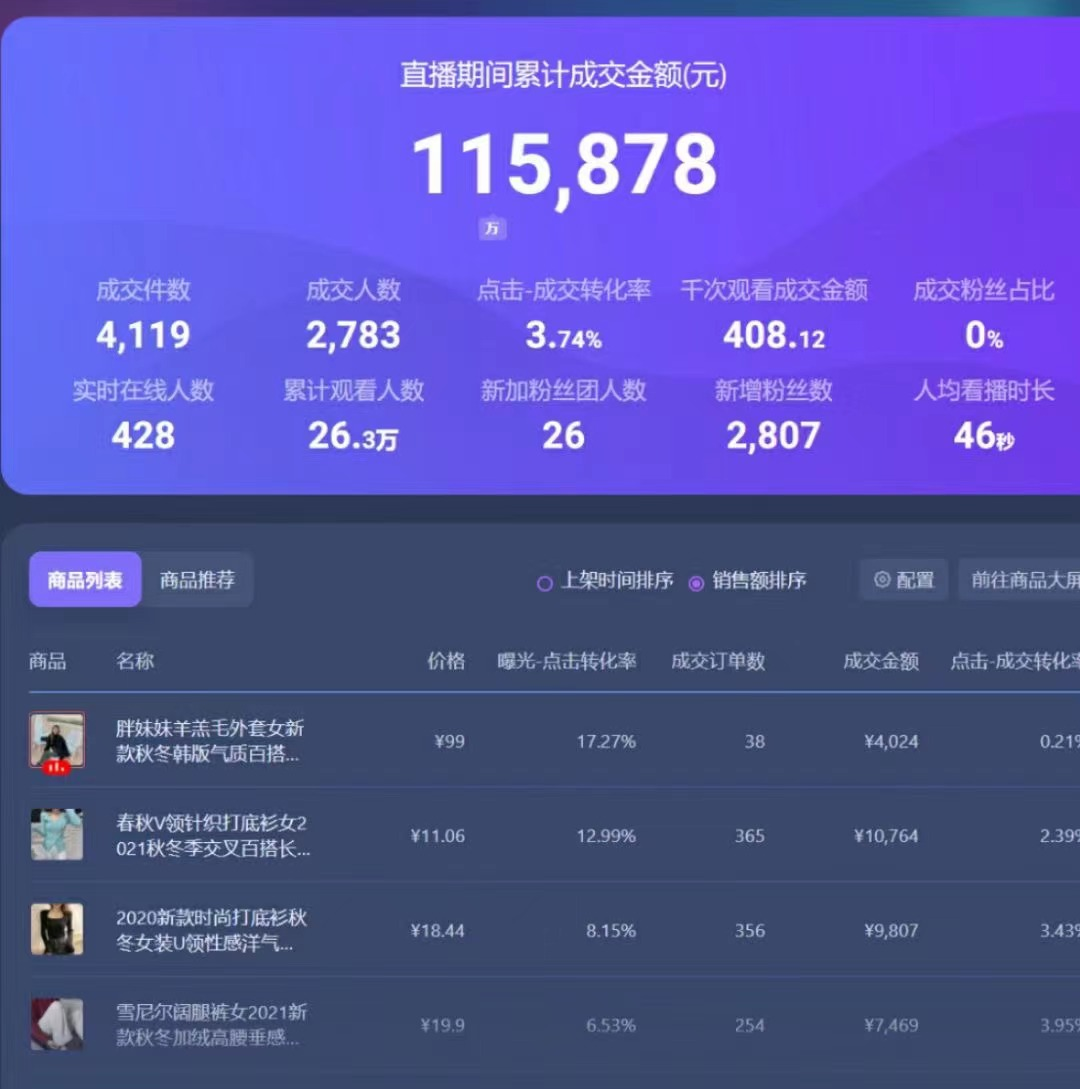Open thumbnail of 2020新款时尚打底衫 product
This screenshot has width=1080, height=1089.
(x=57, y=930)
